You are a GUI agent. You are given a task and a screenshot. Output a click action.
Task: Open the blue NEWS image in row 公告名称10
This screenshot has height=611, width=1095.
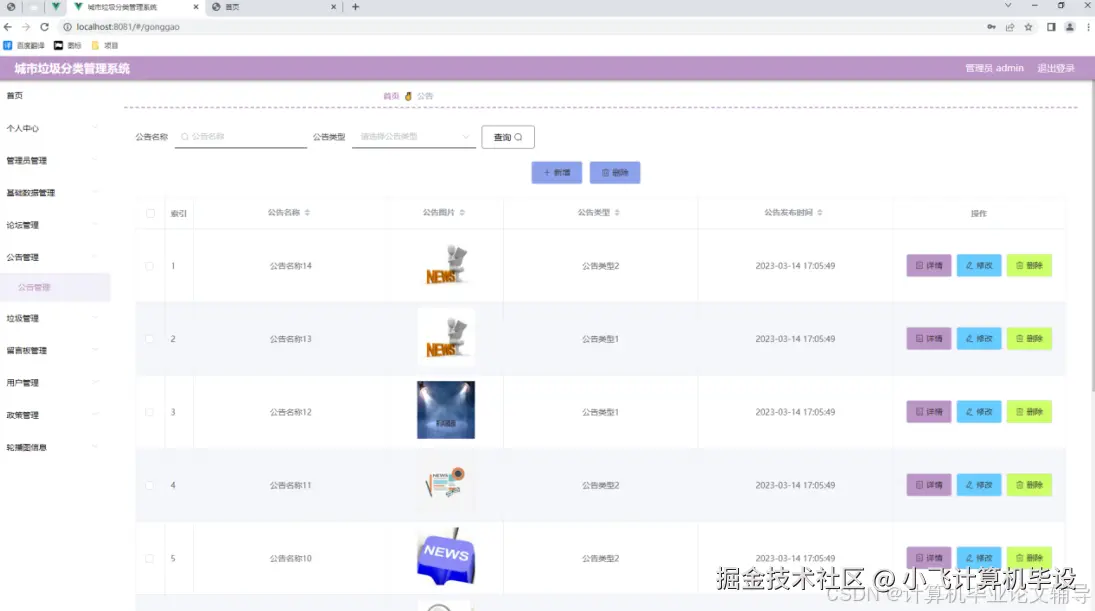(x=446, y=557)
